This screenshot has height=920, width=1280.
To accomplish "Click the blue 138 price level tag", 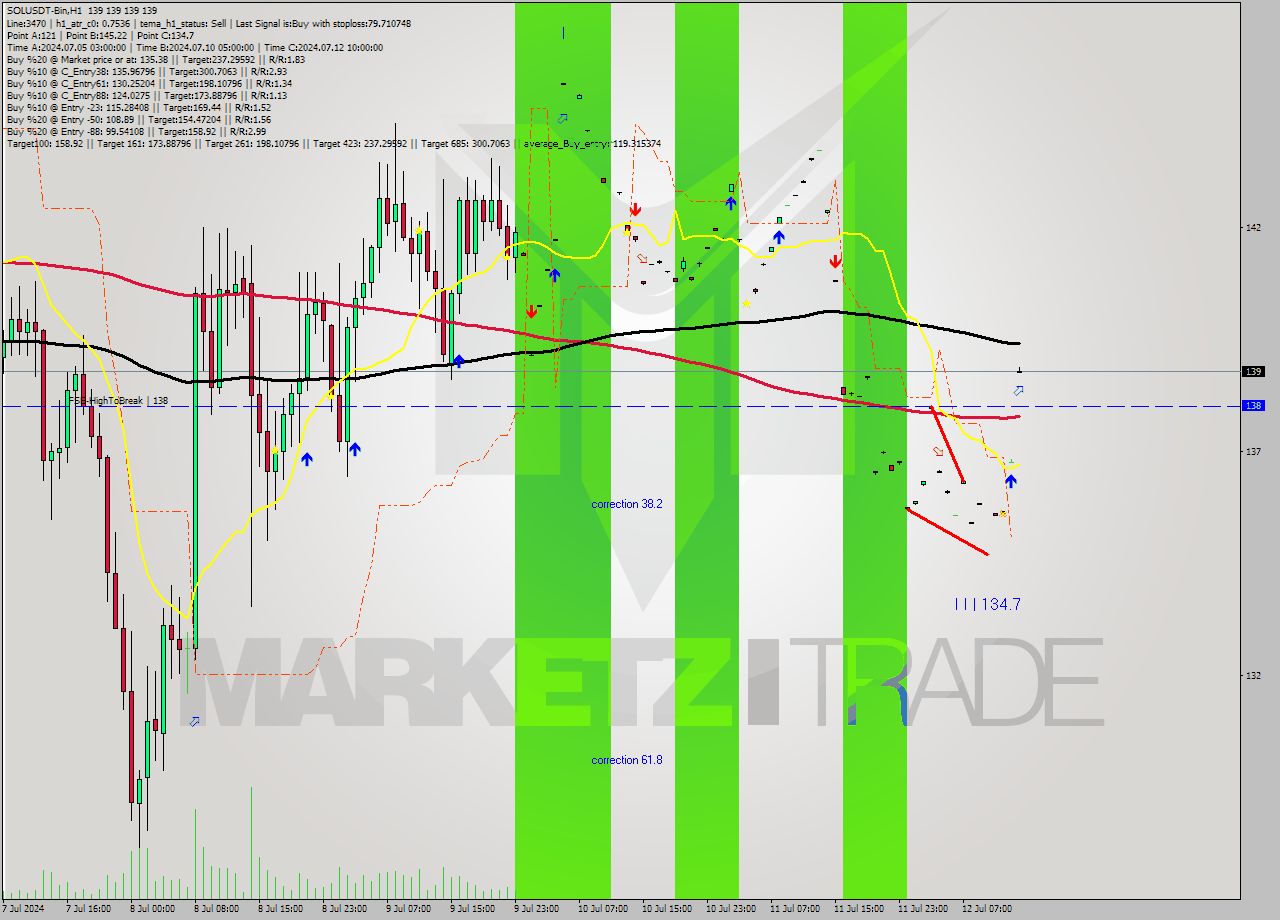I will tap(1253, 405).
